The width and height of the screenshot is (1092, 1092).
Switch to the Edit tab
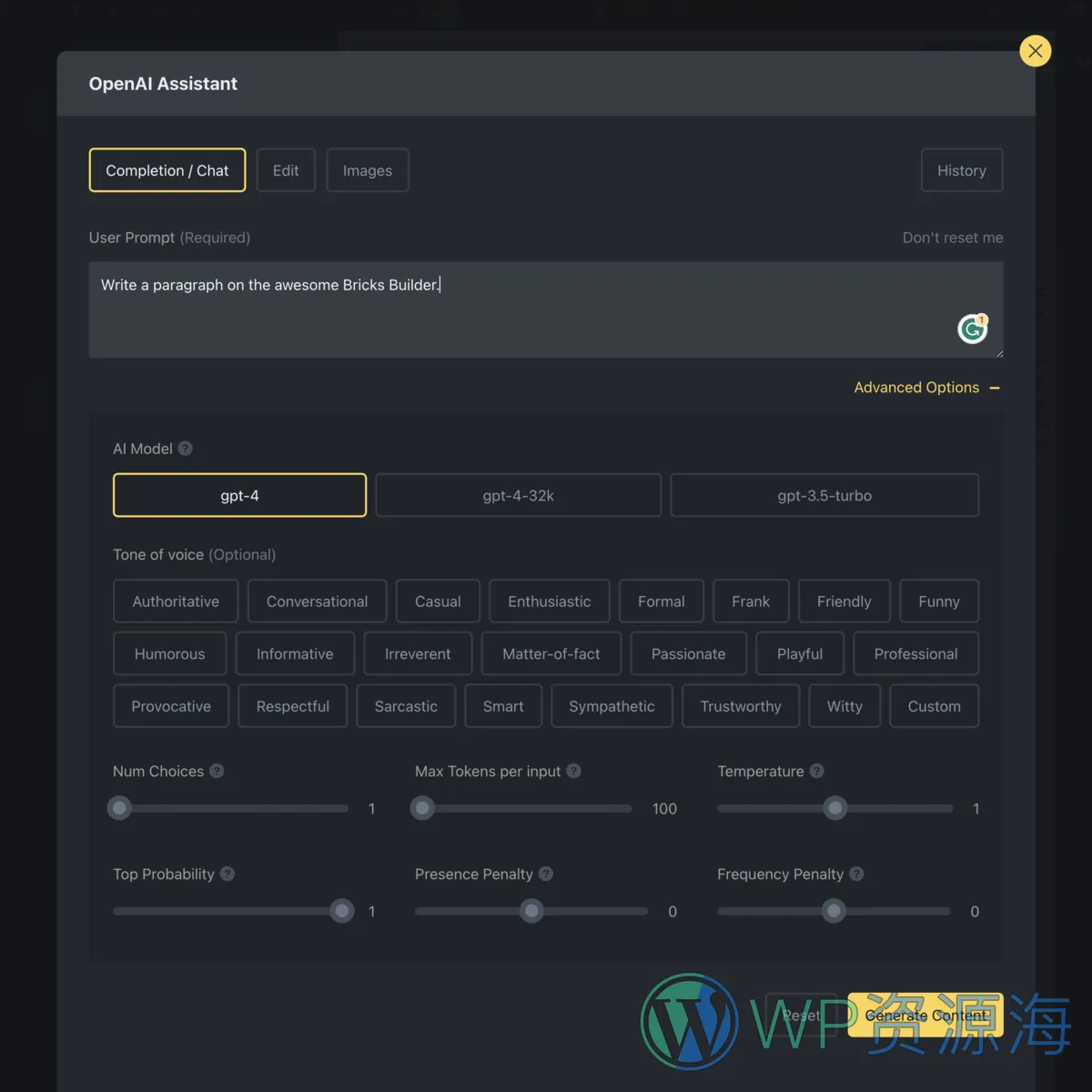(286, 170)
